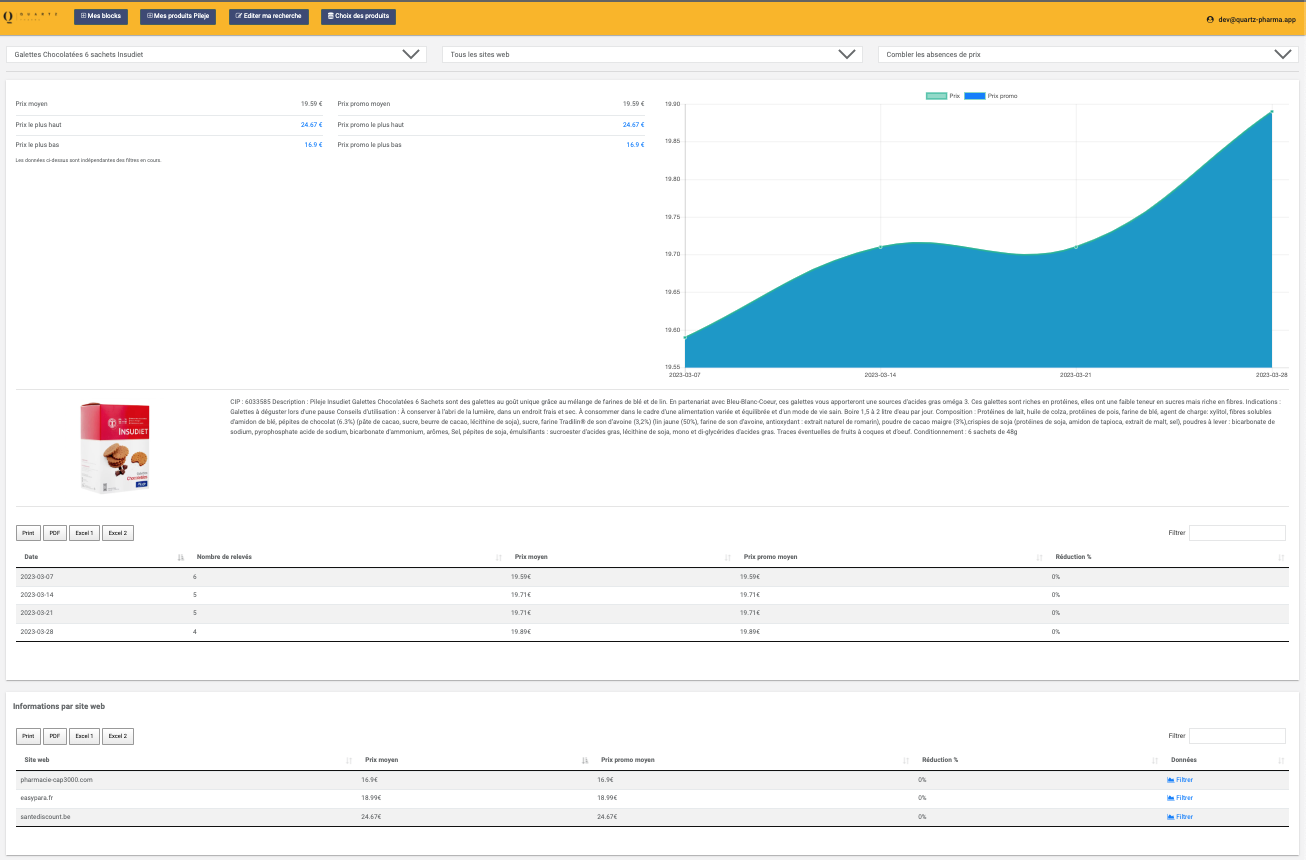Open the product selection dropdown
Screen dimensions: 1306x860
216,55
